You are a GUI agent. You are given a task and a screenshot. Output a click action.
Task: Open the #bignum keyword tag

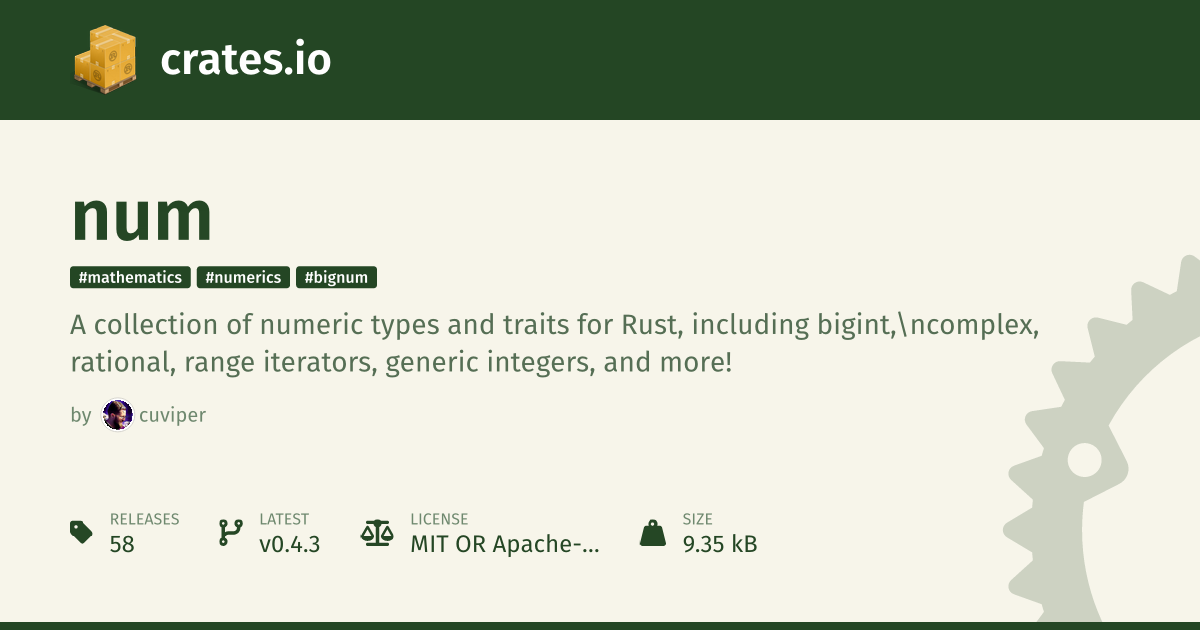tap(336, 278)
